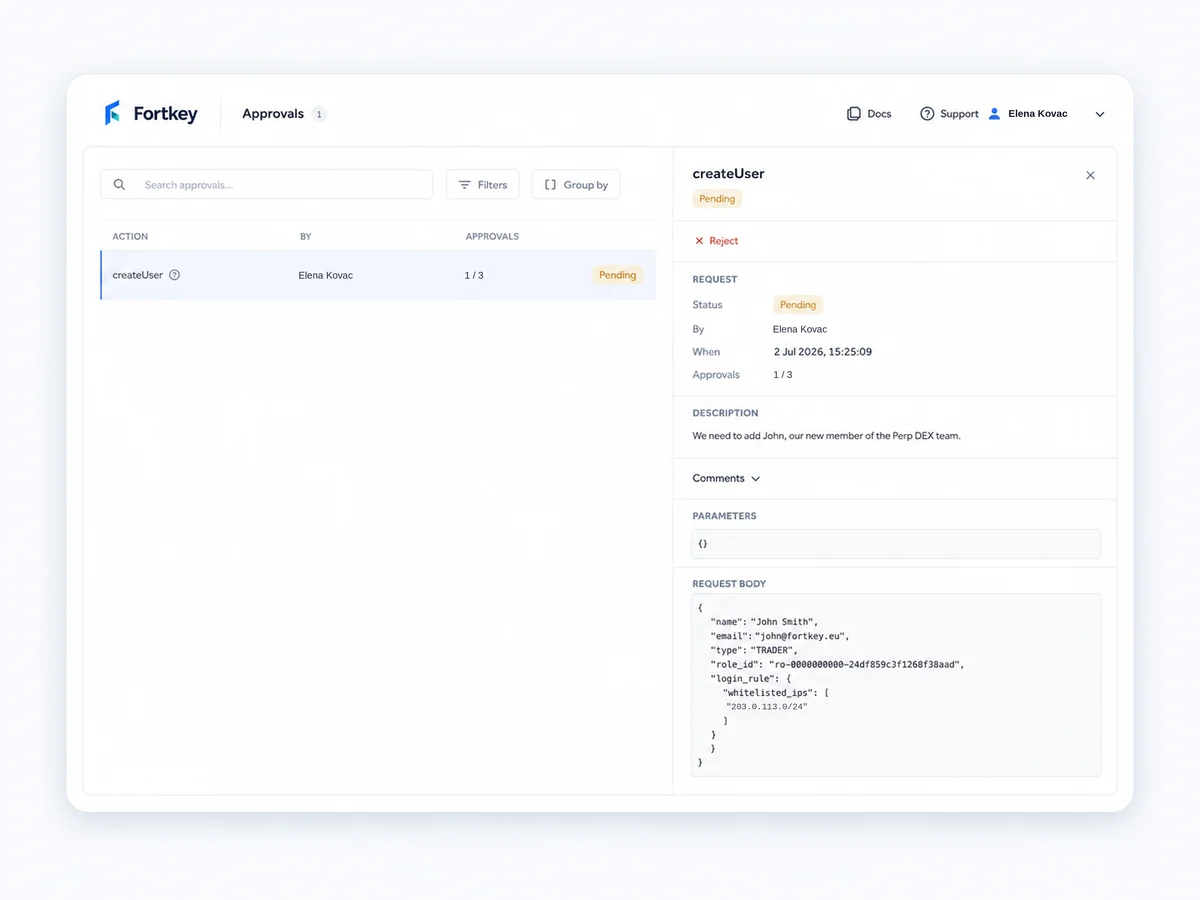Click the name John Smith line
Viewport: 1200px width, 900px height.
pos(764,622)
